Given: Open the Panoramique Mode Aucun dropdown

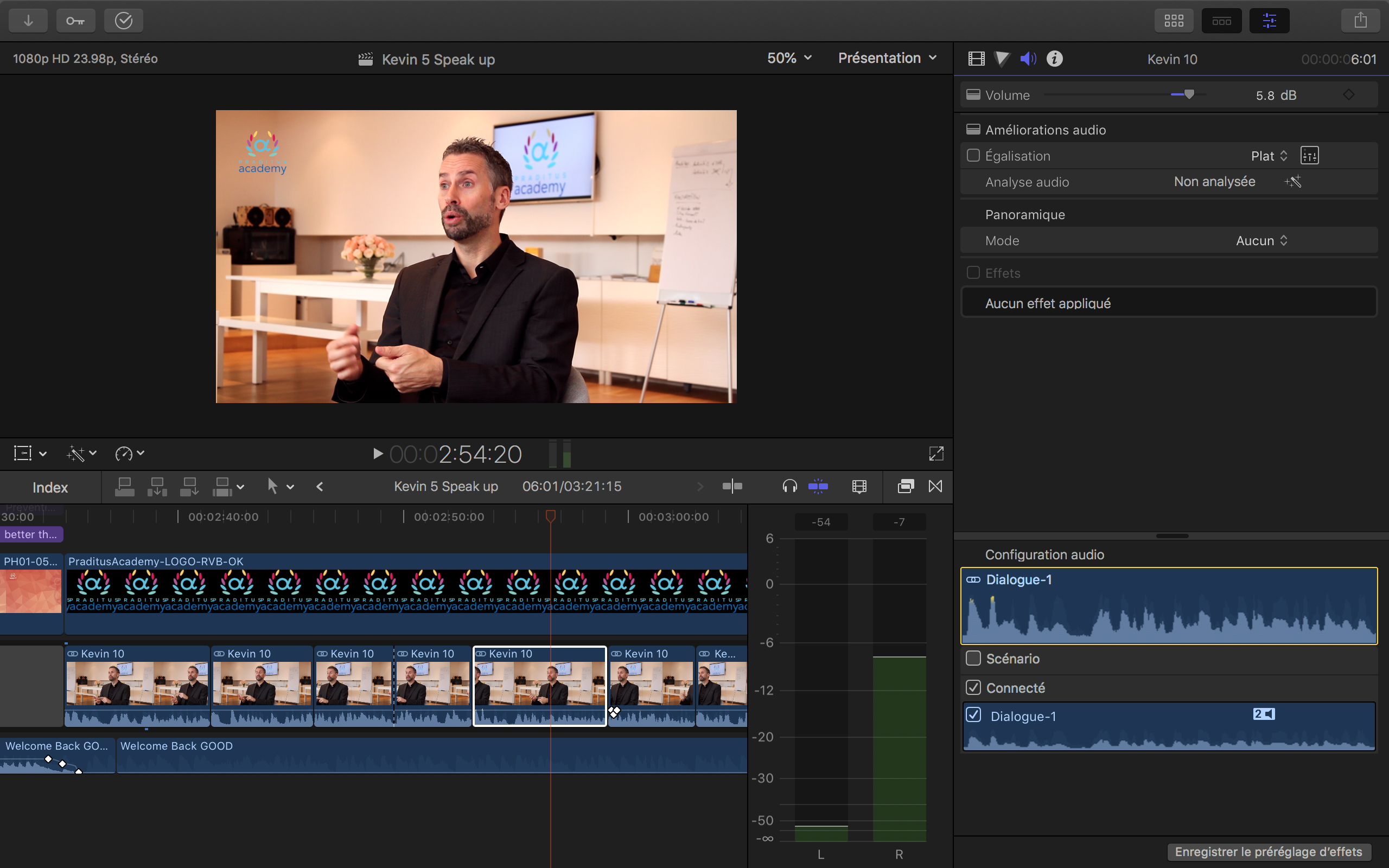Looking at the screenshot, I should 1261,240.
